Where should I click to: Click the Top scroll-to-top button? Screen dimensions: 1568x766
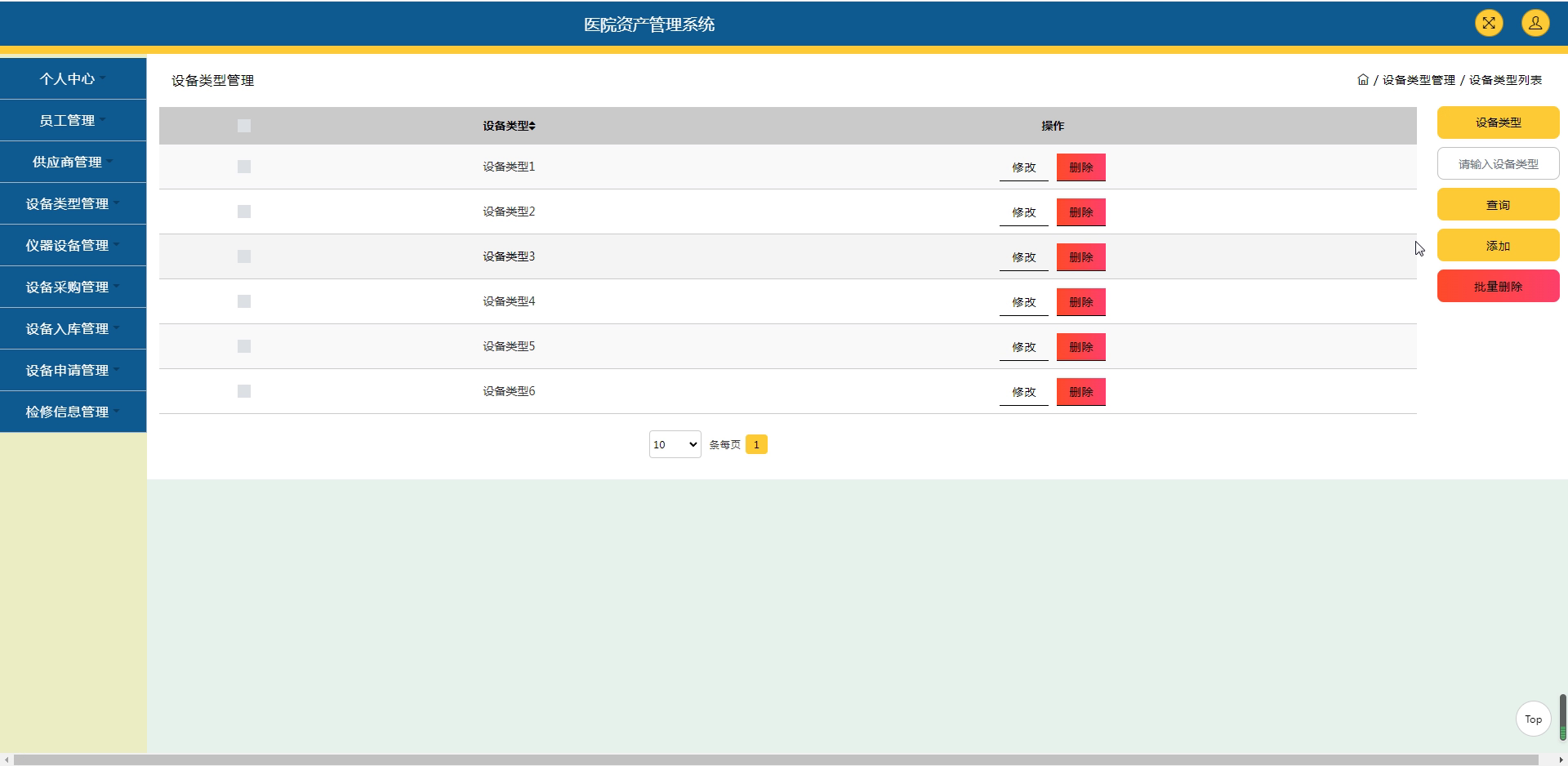[x=1533, y=719]
